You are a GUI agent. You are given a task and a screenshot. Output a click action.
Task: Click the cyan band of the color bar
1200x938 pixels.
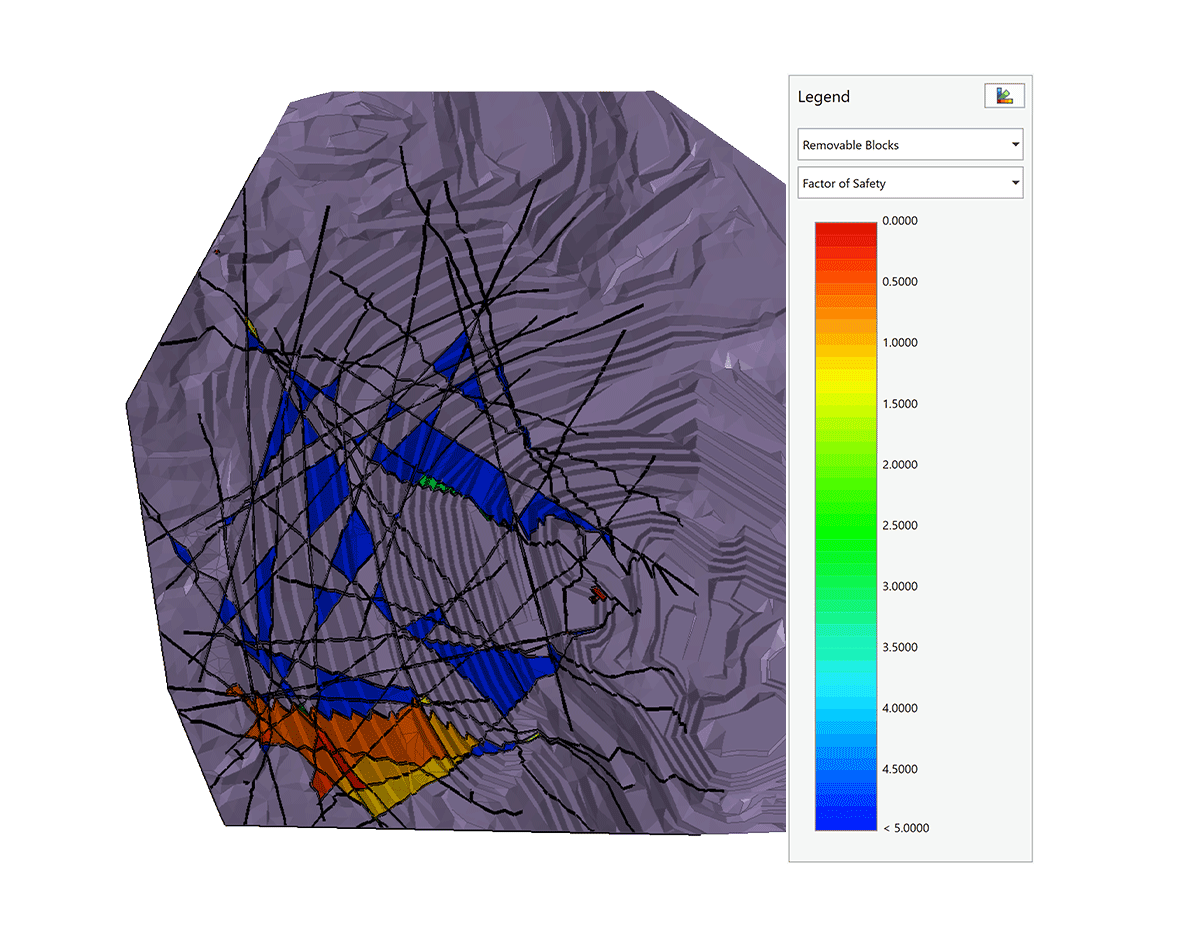click(845, 680)
